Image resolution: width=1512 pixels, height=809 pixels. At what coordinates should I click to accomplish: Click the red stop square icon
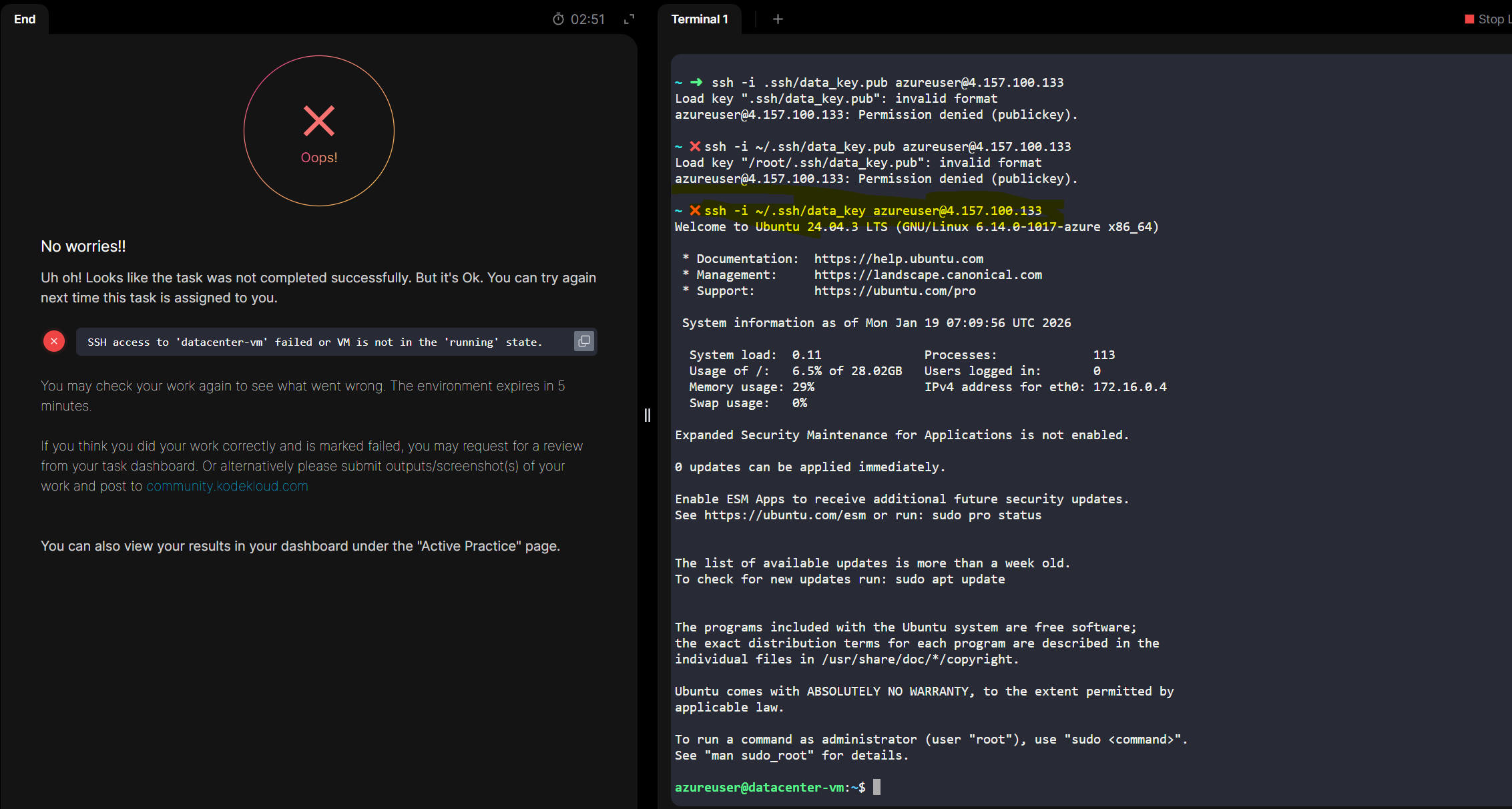click(1469, 19)
